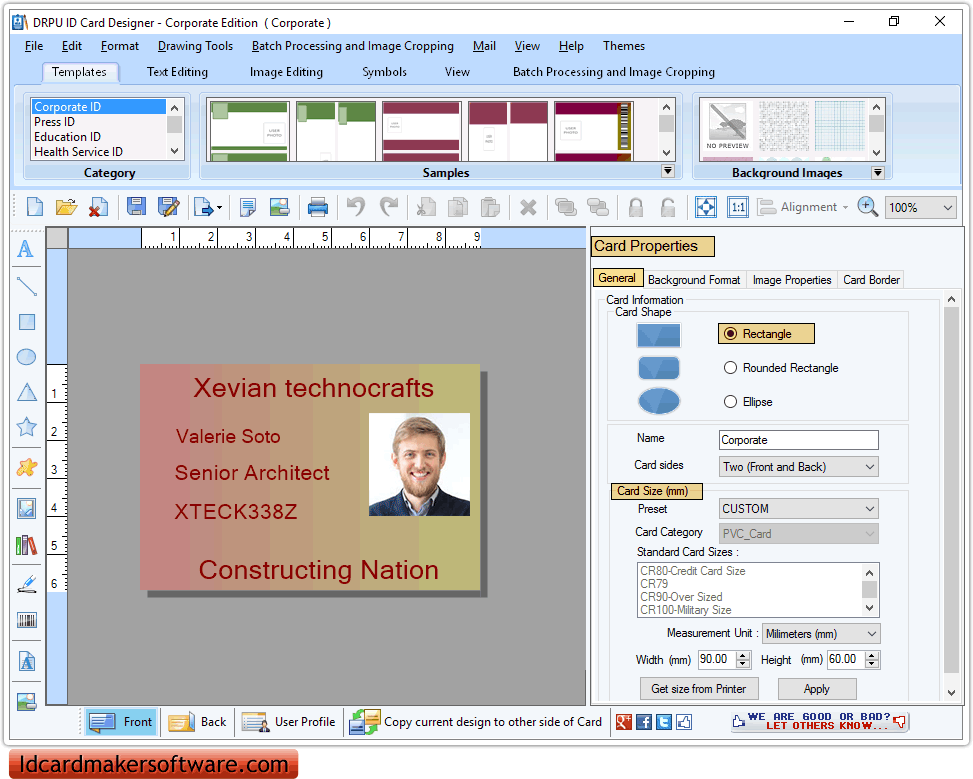
Task: Select the Barcode tool
Action: (x=26, y=620)
